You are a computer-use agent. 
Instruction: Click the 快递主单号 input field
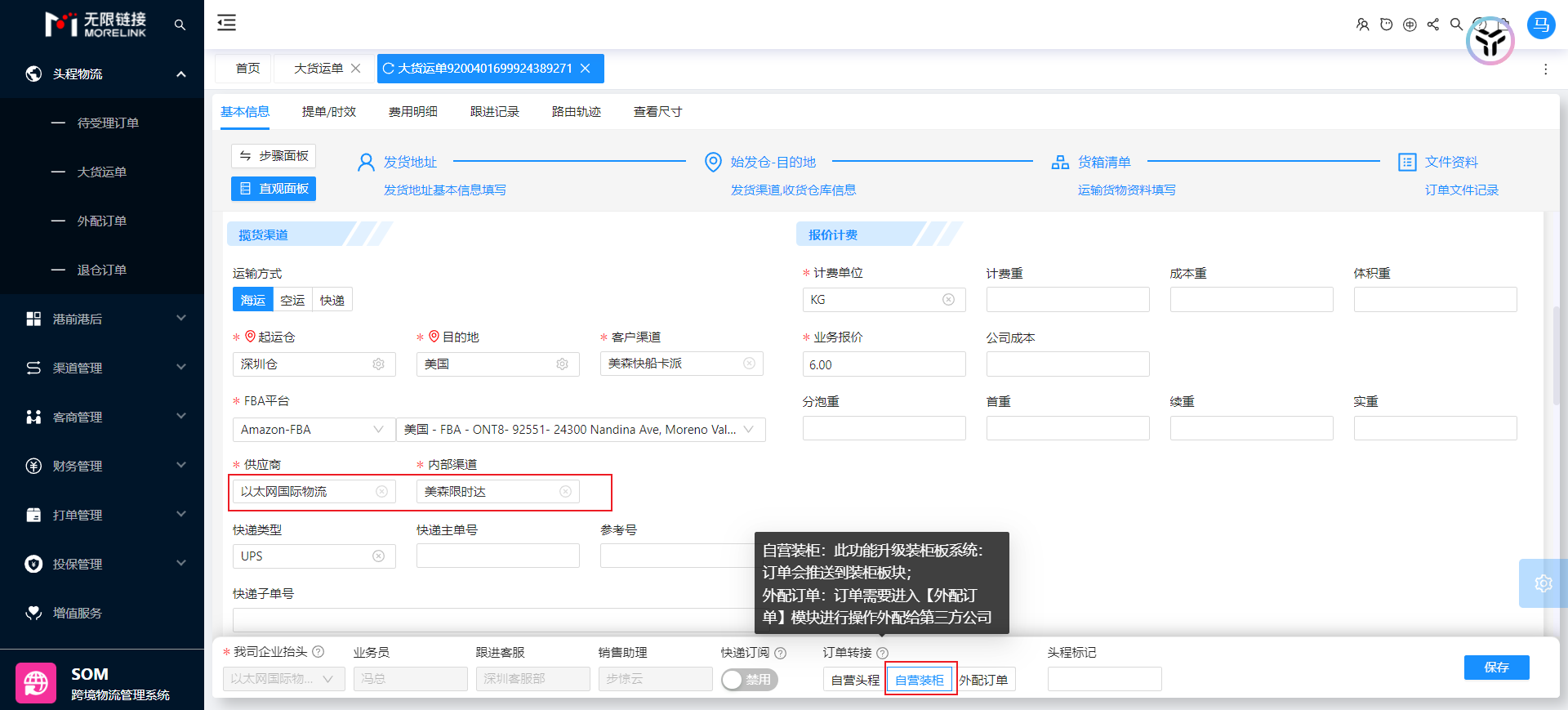click(498, 556)
